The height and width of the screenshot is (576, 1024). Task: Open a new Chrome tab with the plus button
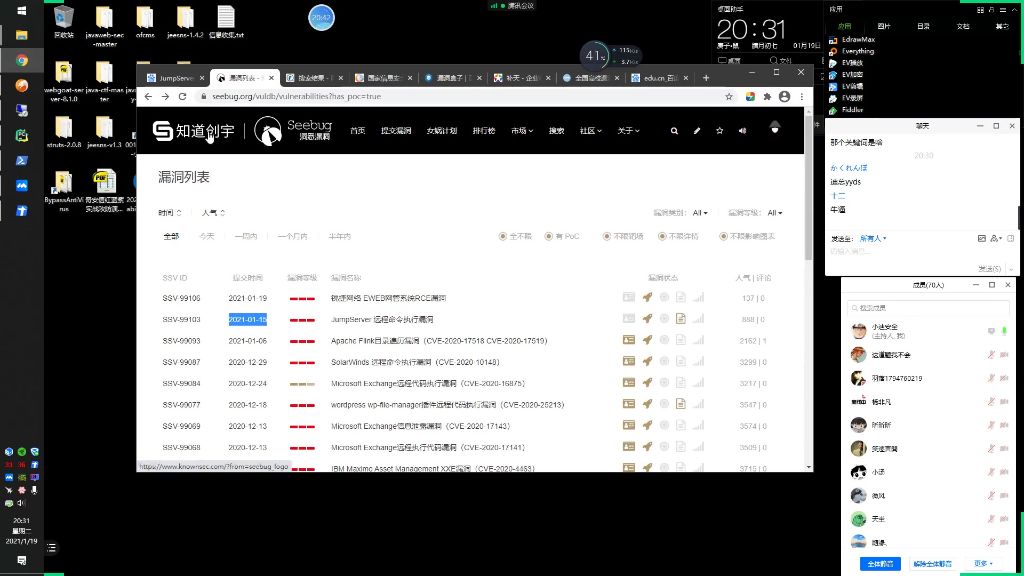click(706, 78)
